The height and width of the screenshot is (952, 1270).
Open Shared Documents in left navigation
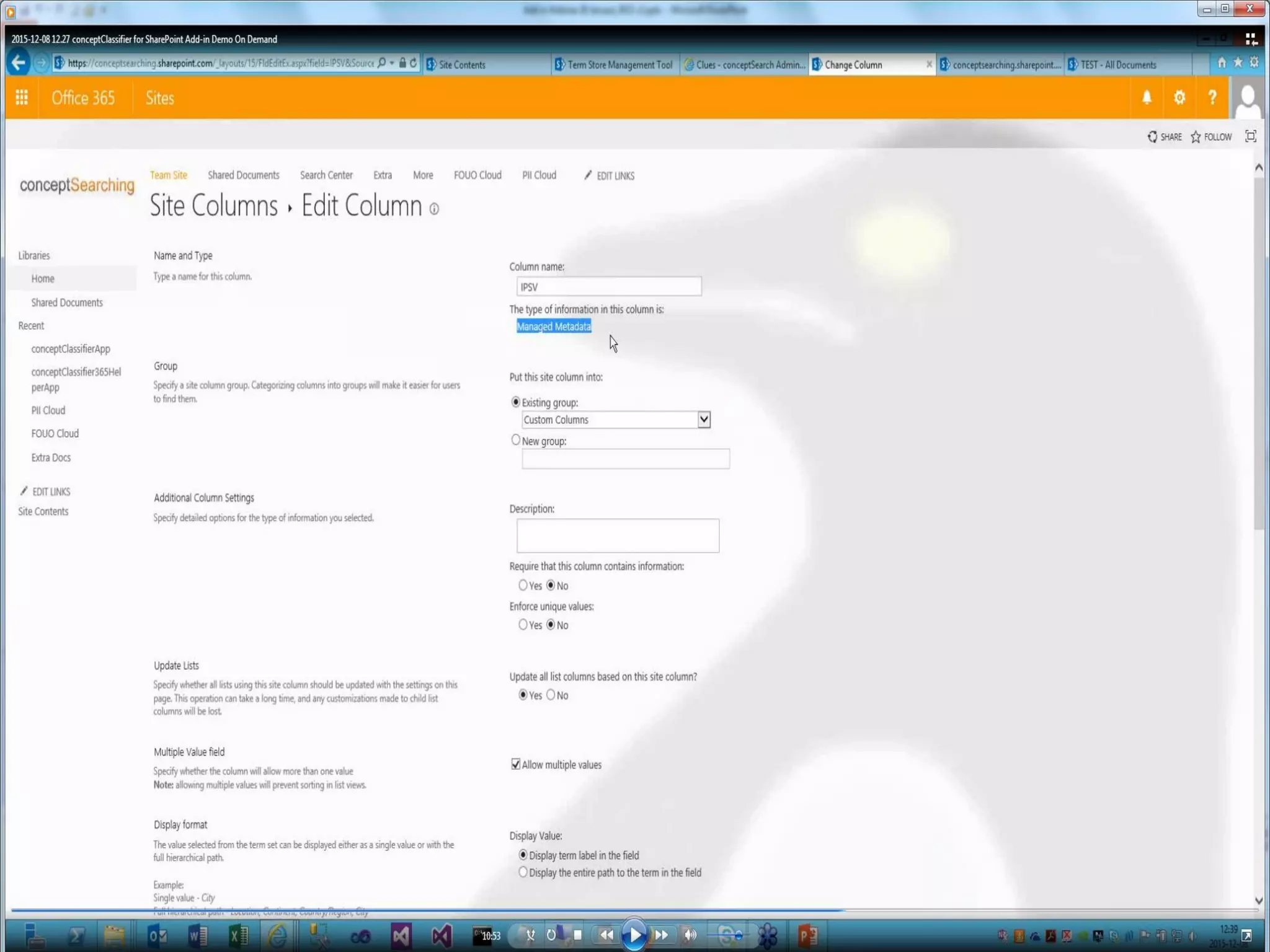point(67,302)
